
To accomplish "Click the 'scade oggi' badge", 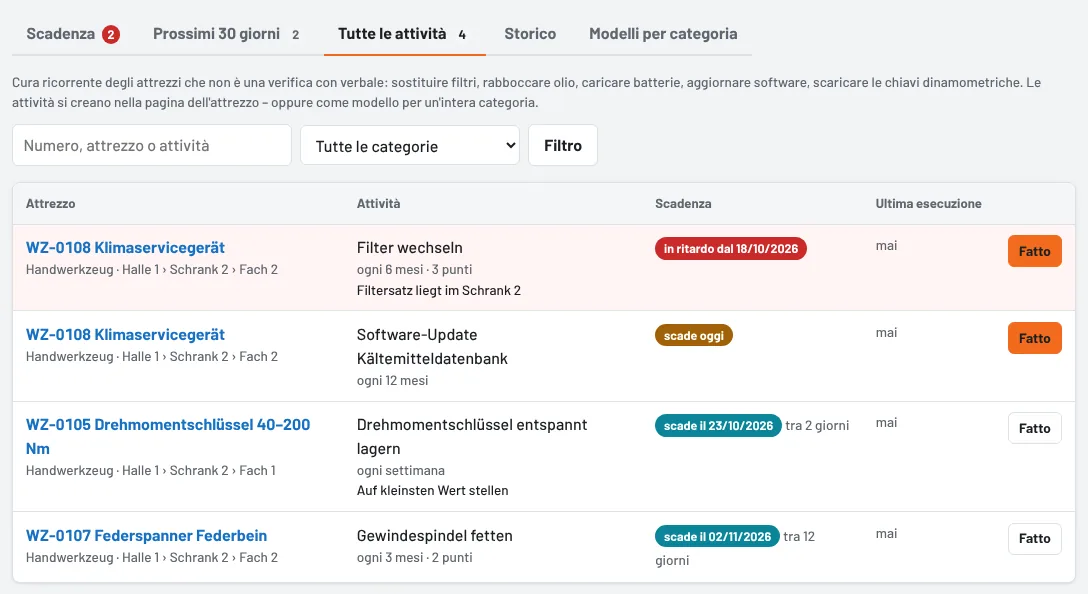I will tap(694, 335).
